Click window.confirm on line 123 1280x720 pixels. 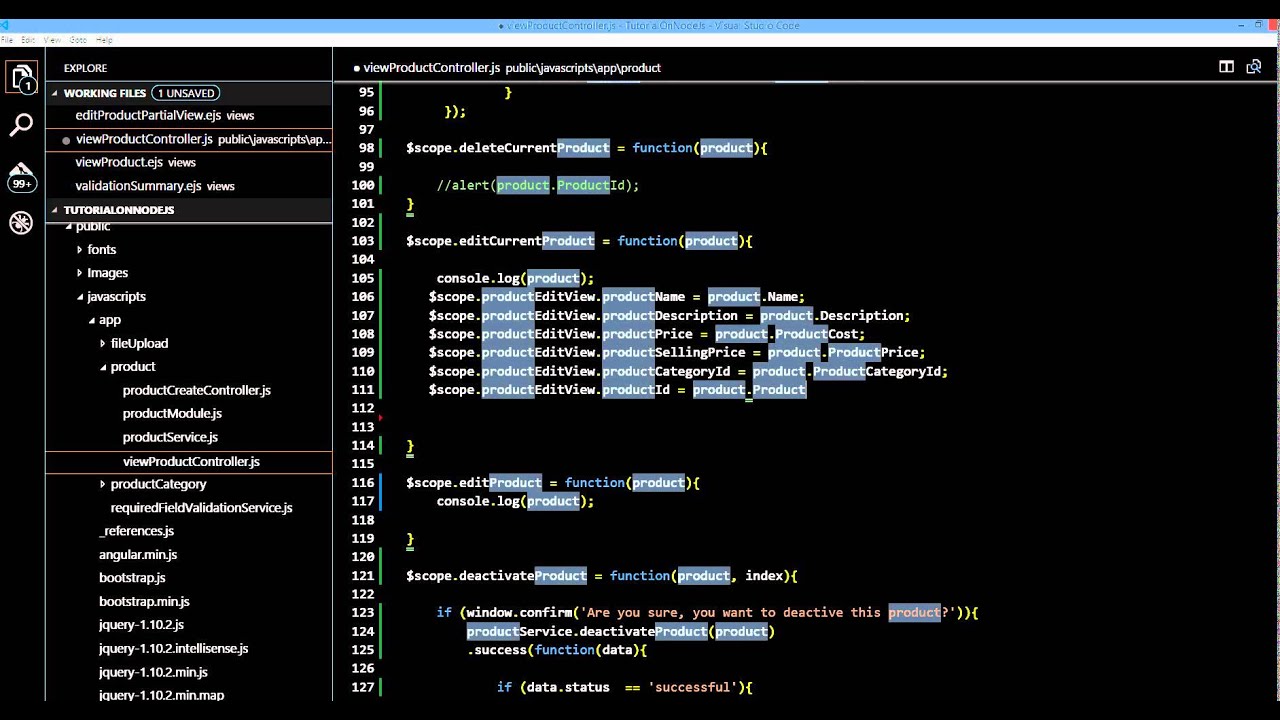[519, 613]
